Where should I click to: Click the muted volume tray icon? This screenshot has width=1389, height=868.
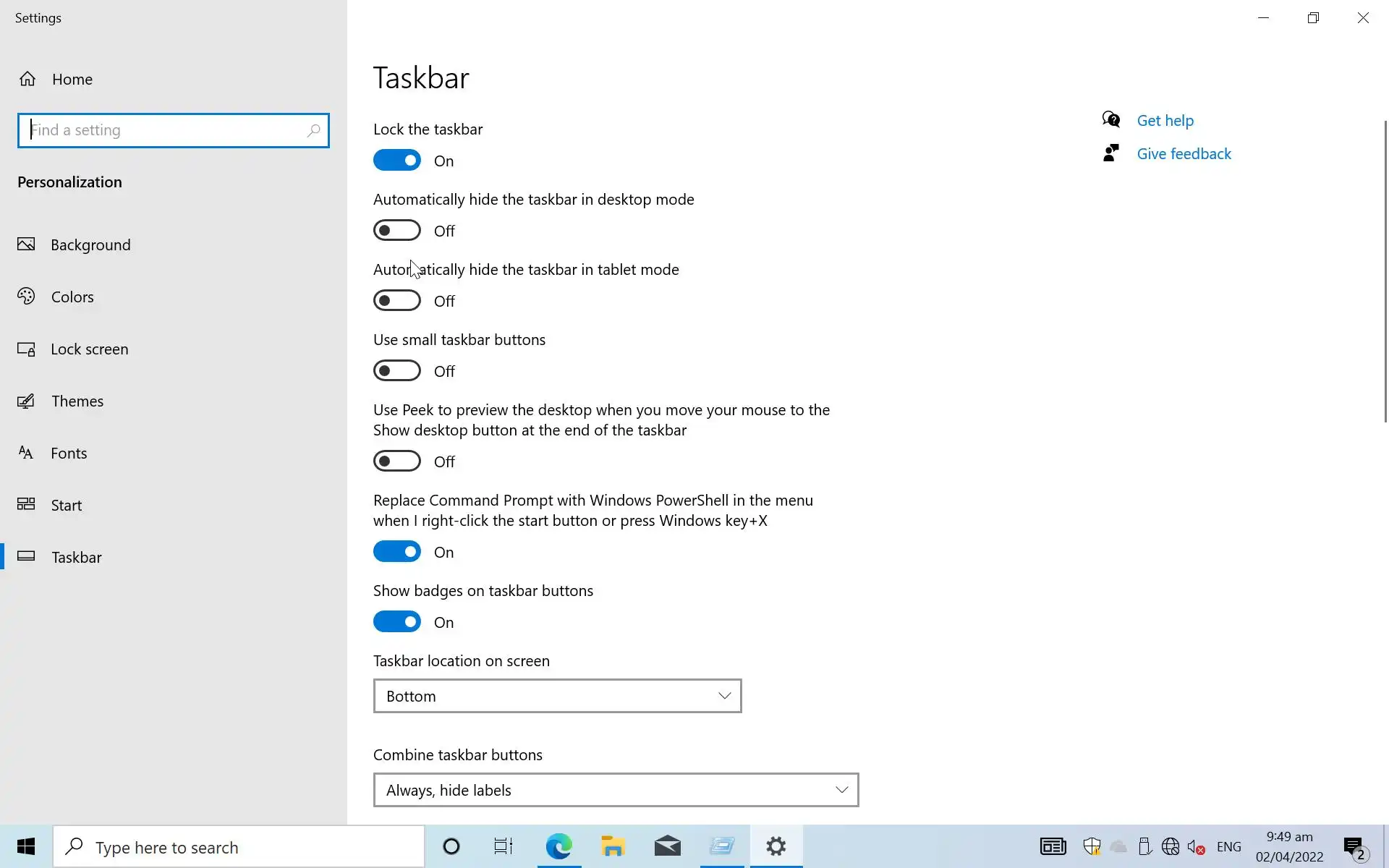tap(1195, 846)
